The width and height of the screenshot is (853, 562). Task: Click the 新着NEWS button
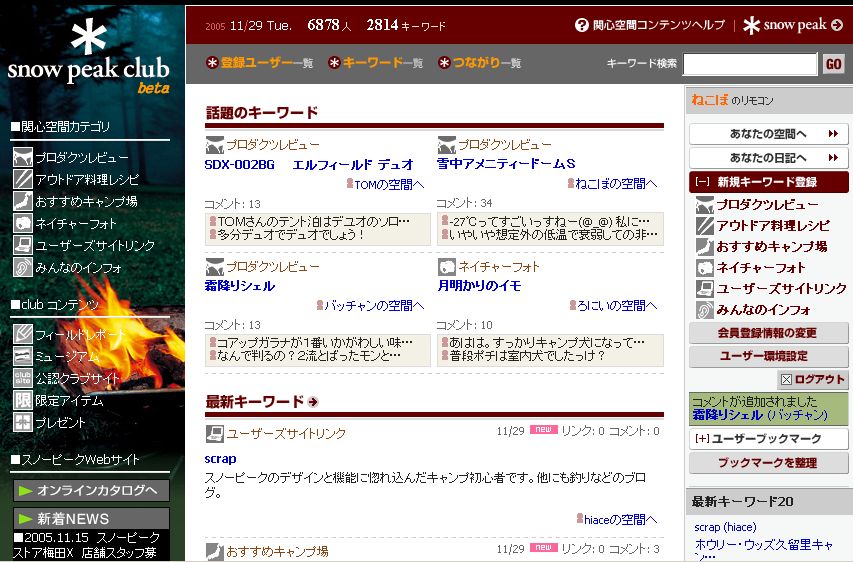[91, 518]
